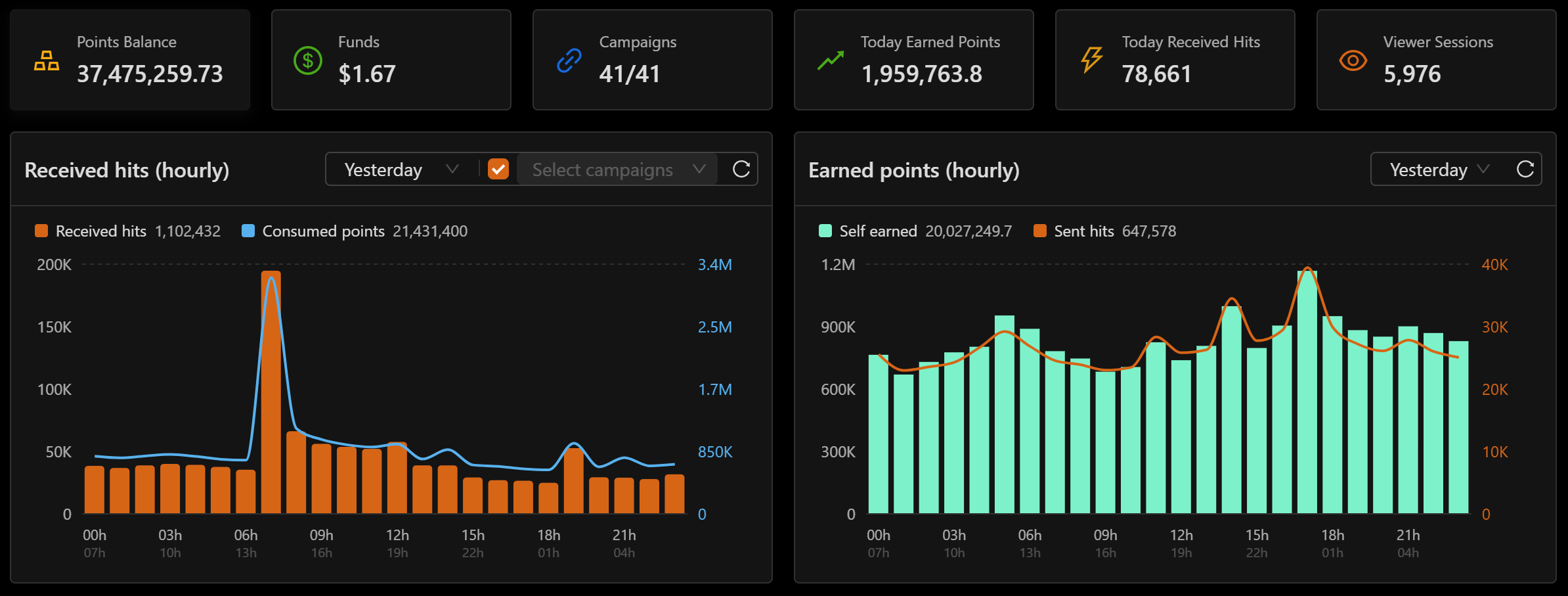
Task: Click the Points Balance value 37,475,259.73
Action: click(150, 74)
